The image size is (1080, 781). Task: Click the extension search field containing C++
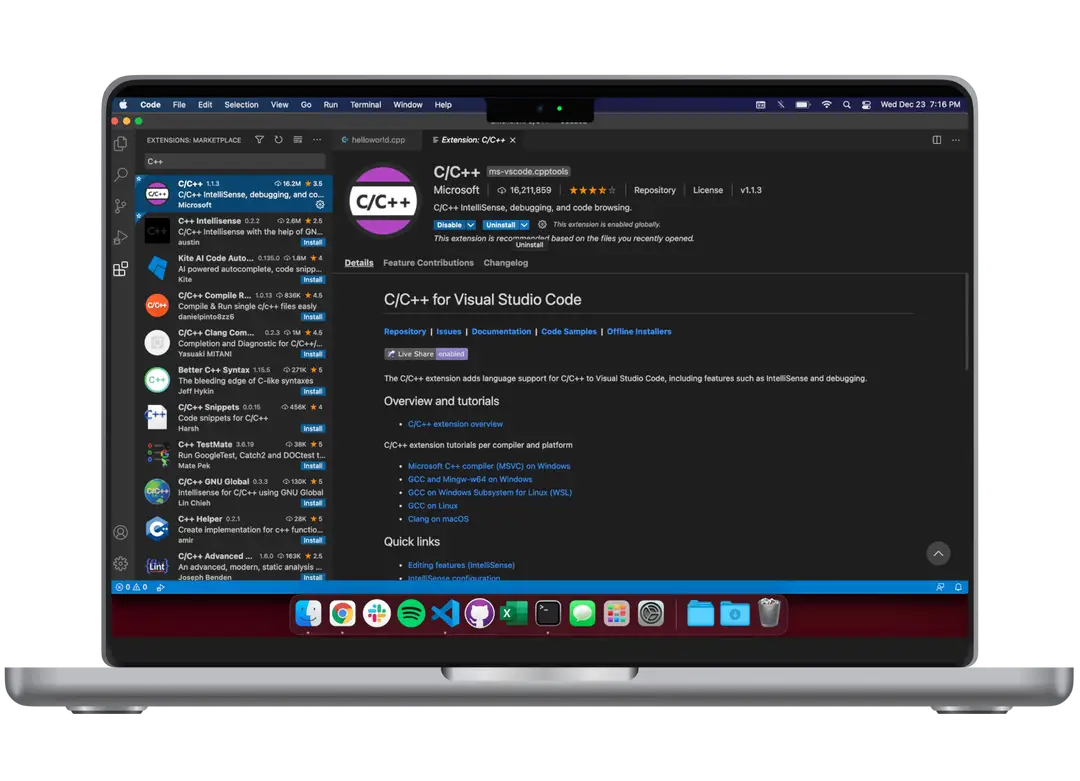(x=235, y=161)
